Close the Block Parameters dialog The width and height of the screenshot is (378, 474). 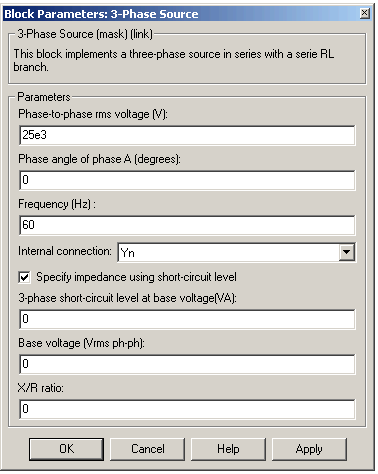(x=365, y=13)
